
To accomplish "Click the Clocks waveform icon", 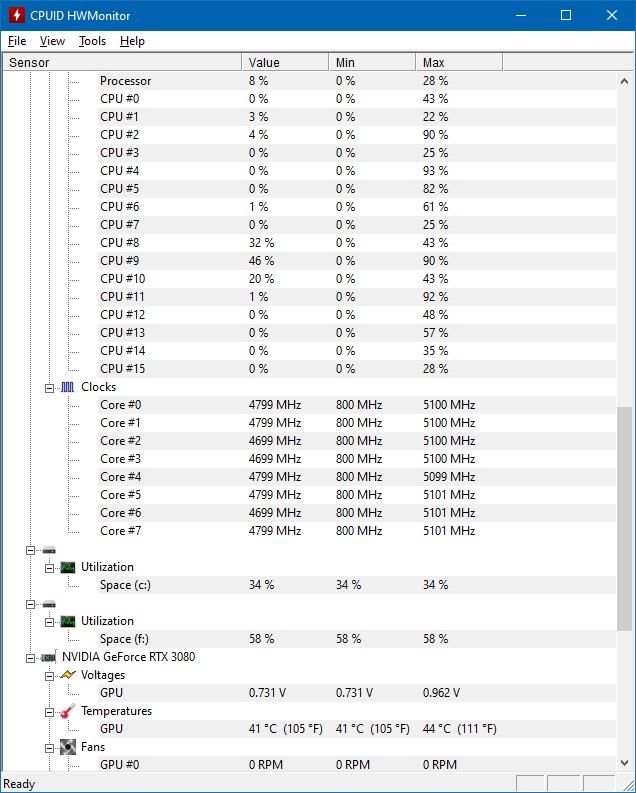I will [x=68, y=387].
